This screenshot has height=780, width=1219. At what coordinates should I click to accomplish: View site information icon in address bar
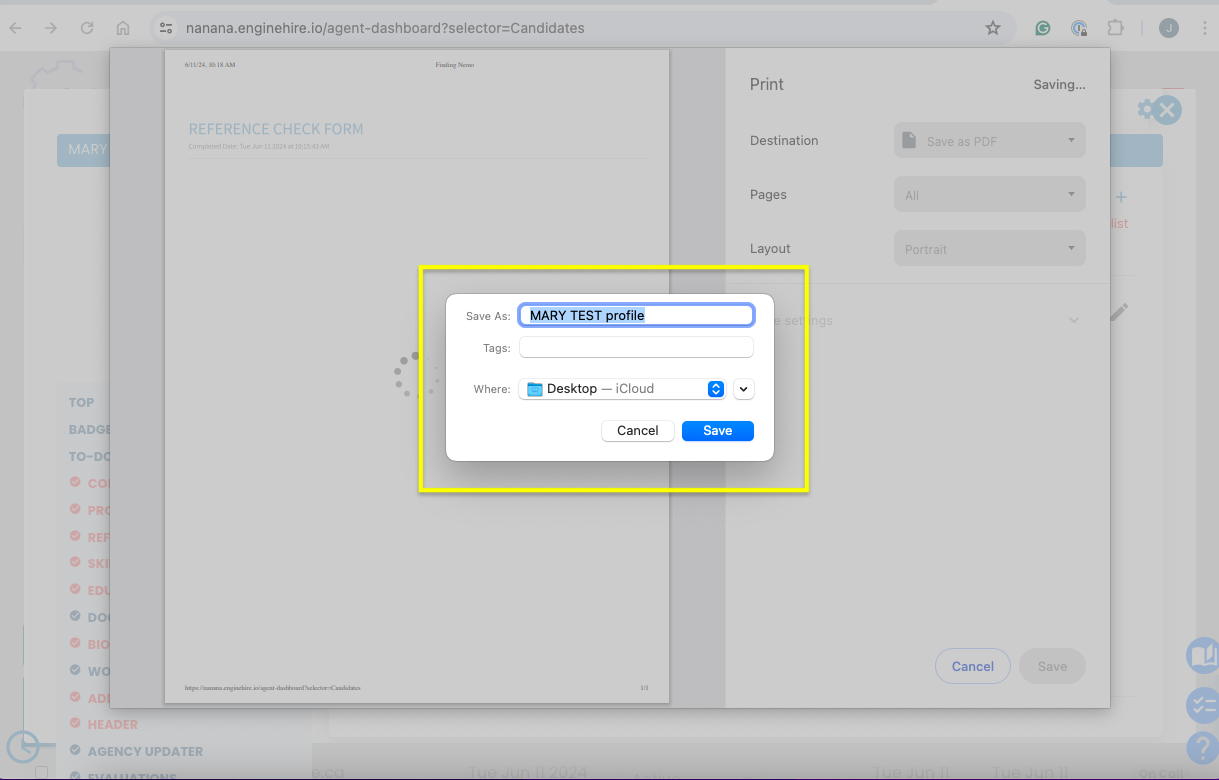tap(166, 28)
